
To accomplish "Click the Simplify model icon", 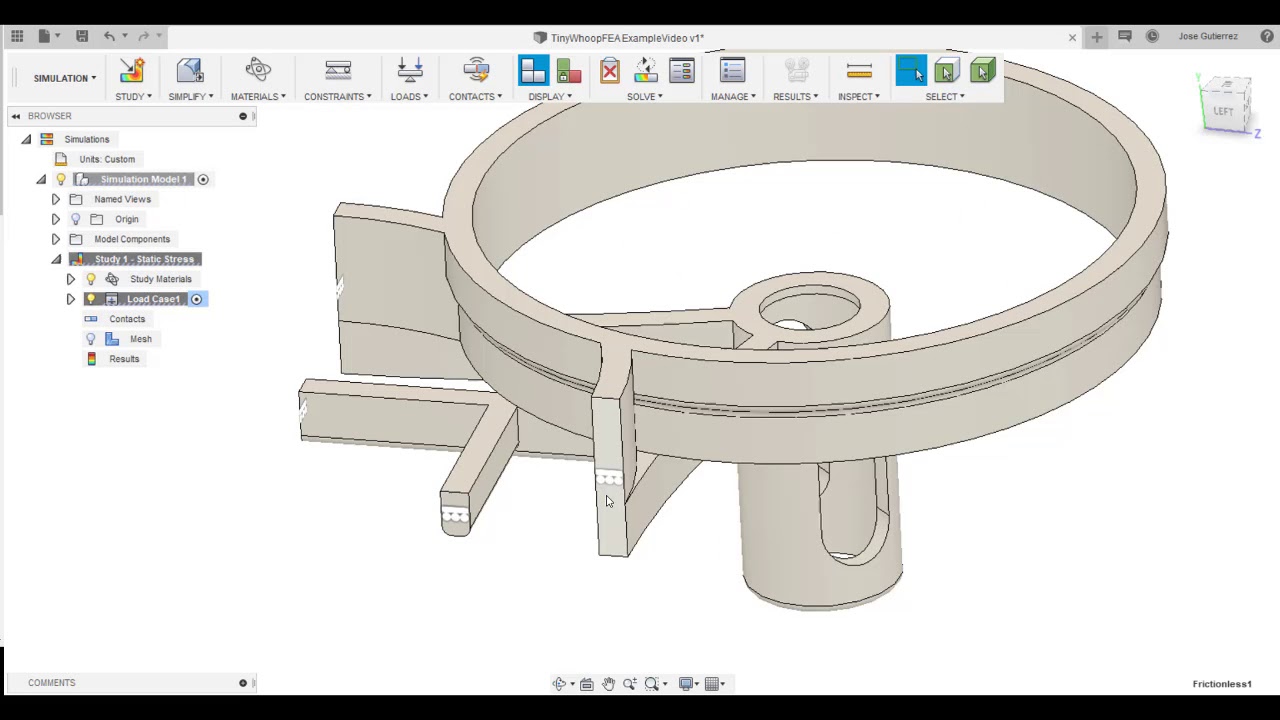I will [190, 70].
